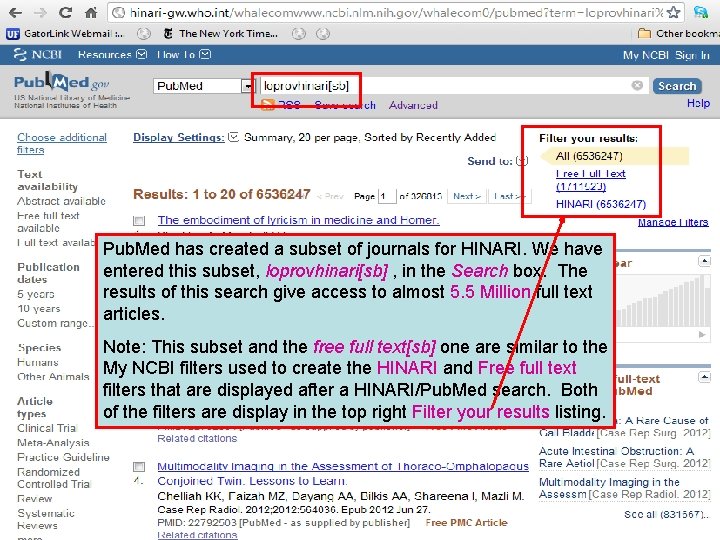Open the Send to dropdown
Image resolution: width=720 pixels, height=540 pixels.
(497, 161)
